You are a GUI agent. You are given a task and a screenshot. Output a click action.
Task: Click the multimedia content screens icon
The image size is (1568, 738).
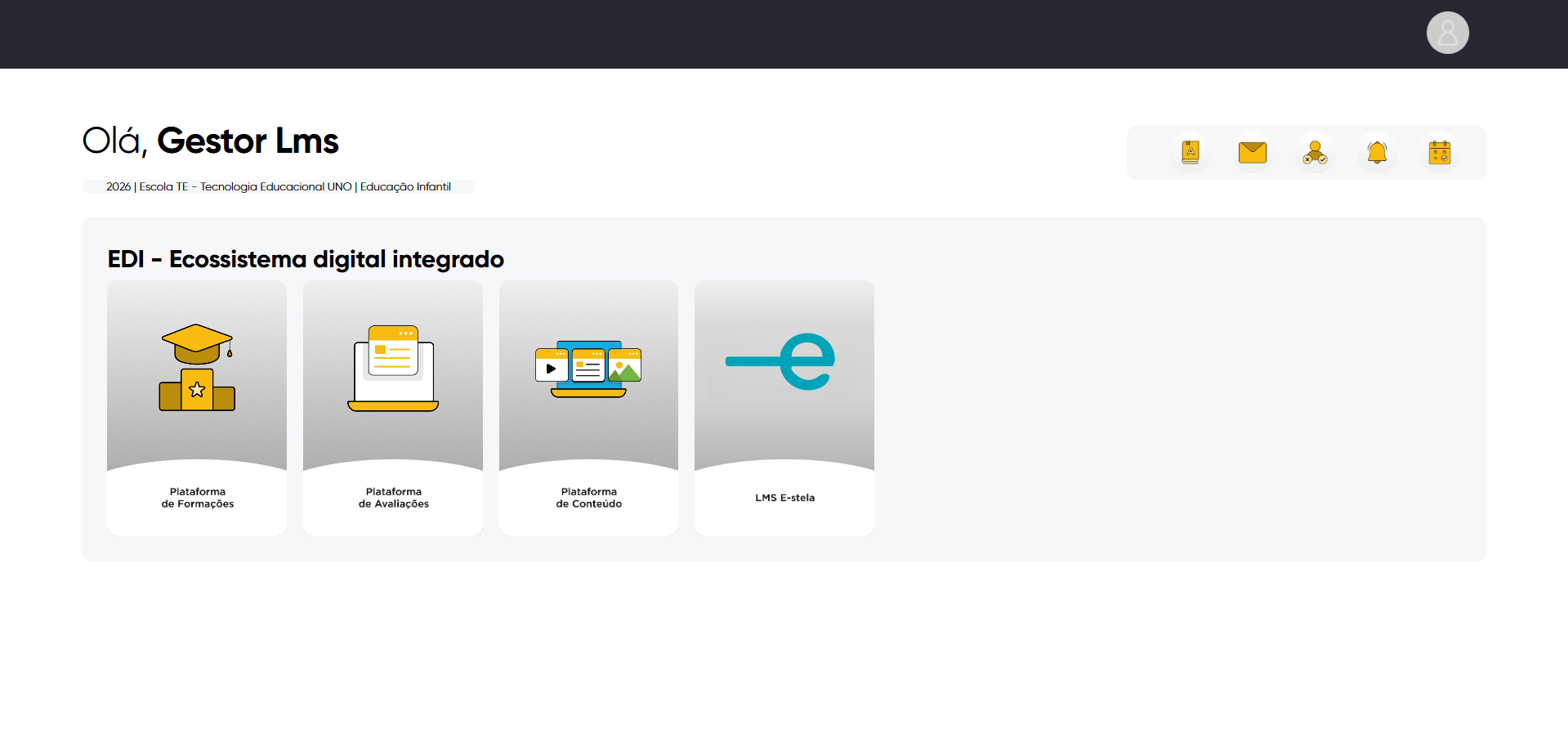[588, 369]
